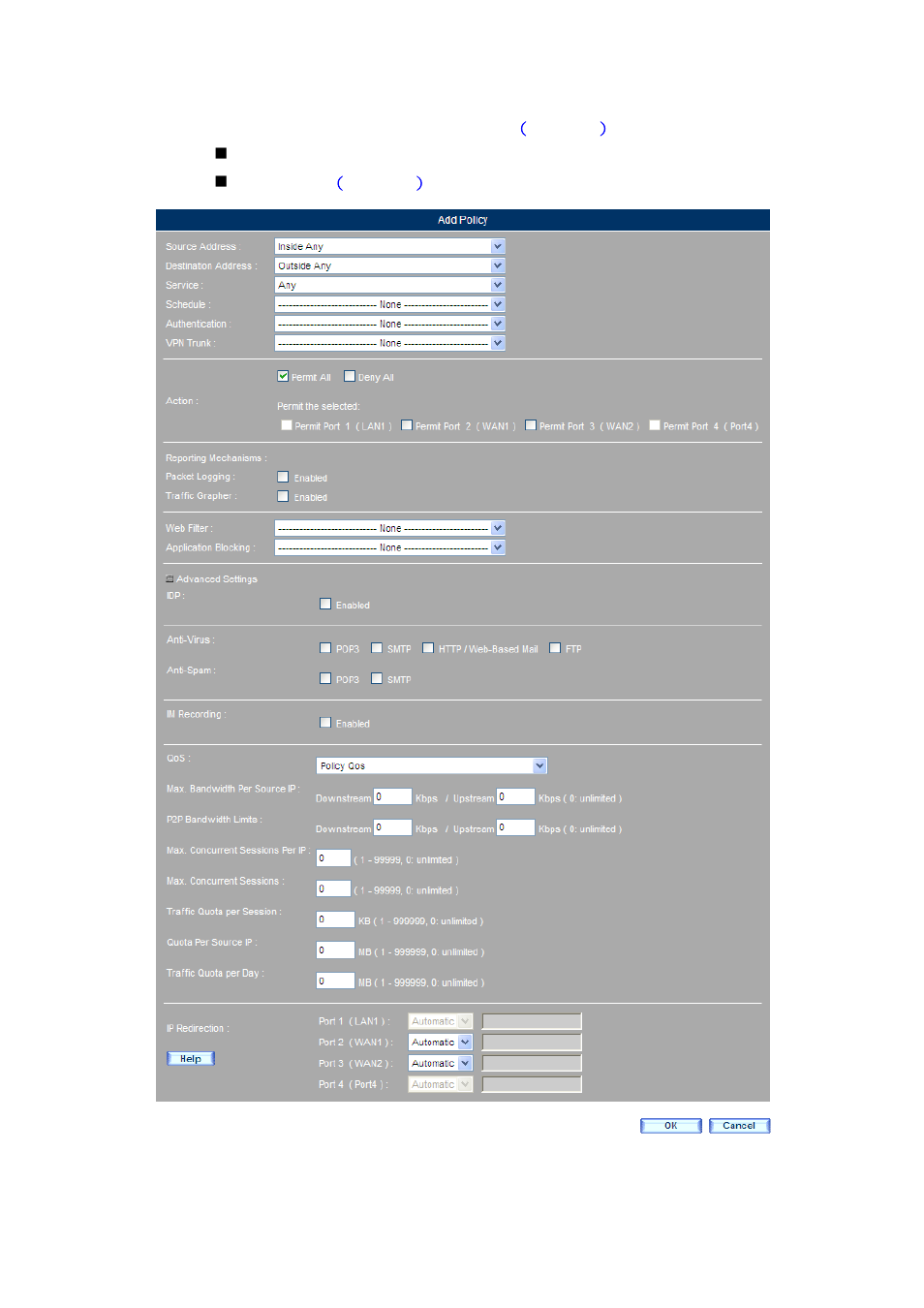Image resolution: width=924 pixels, height=1308 pixels.
Task: Enable Permit Port 4 (Port4)
Action: click(x=655, y=425)
